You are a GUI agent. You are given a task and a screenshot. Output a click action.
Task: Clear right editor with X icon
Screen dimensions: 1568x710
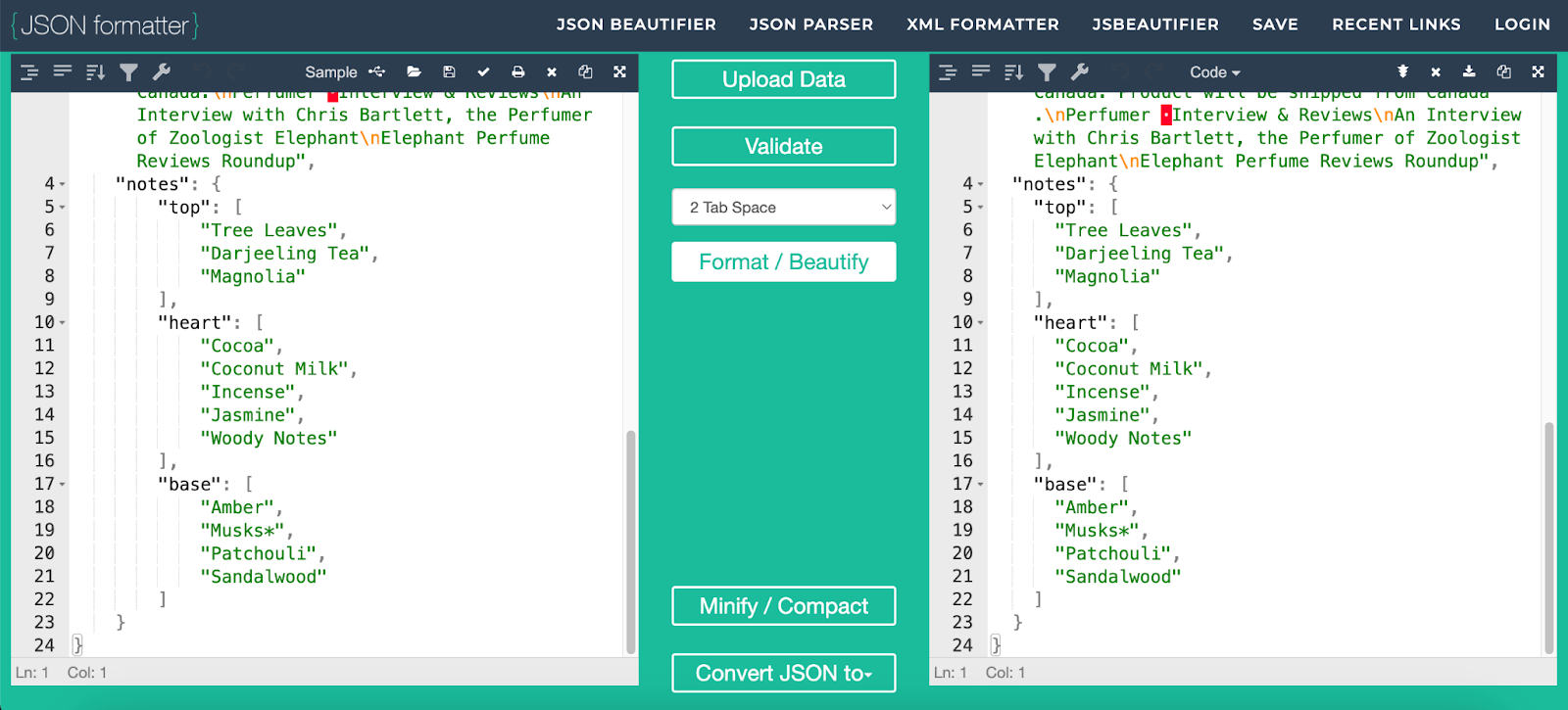coord(1436,71)
